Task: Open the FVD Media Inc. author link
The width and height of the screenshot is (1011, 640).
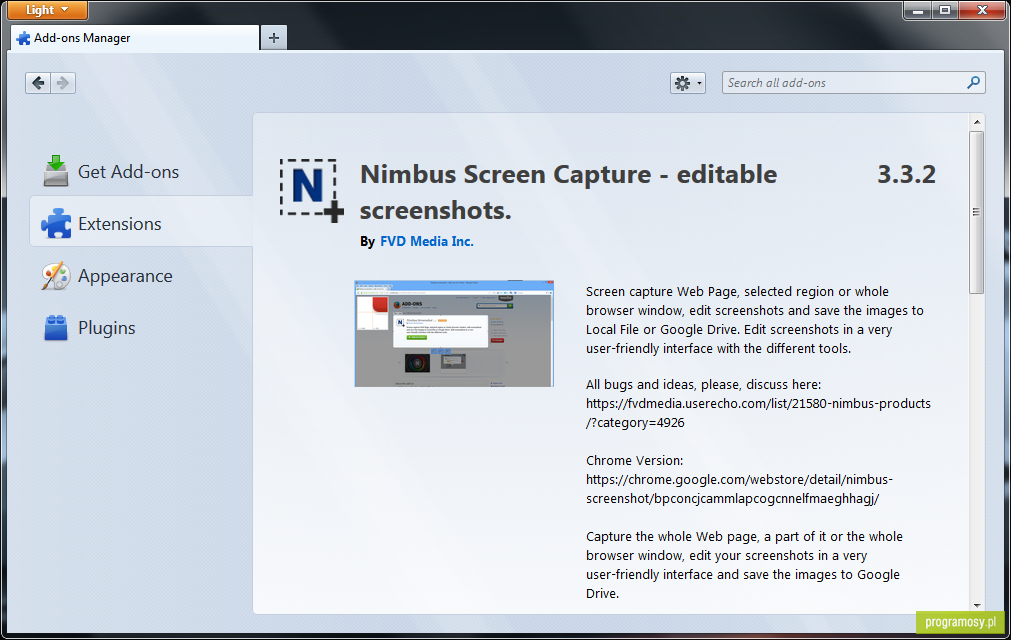Action: 427,241
